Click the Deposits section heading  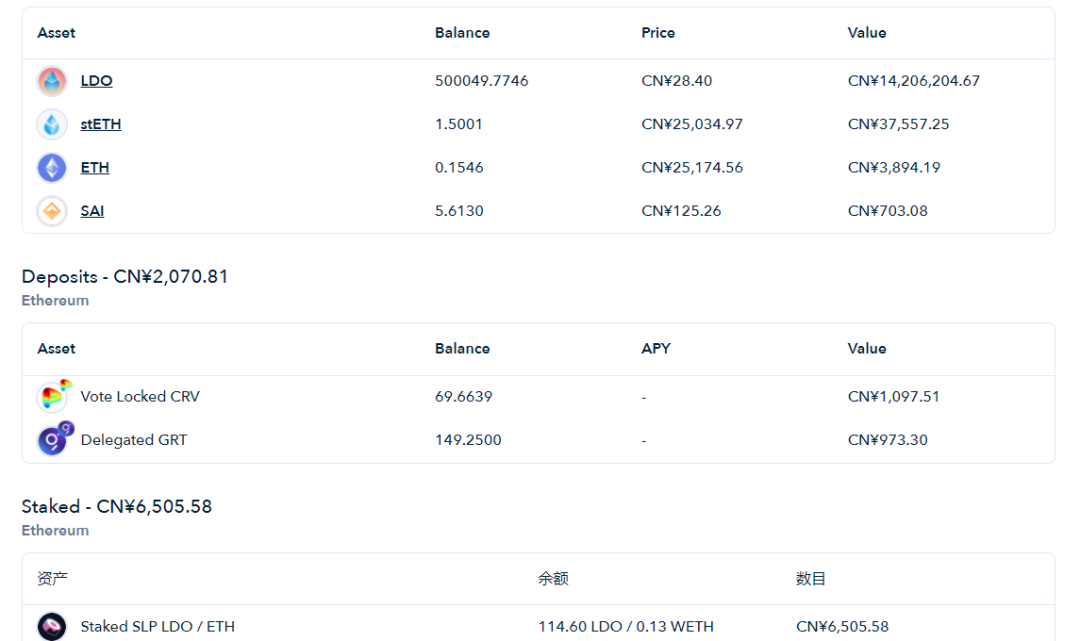[x=125, y=277]
